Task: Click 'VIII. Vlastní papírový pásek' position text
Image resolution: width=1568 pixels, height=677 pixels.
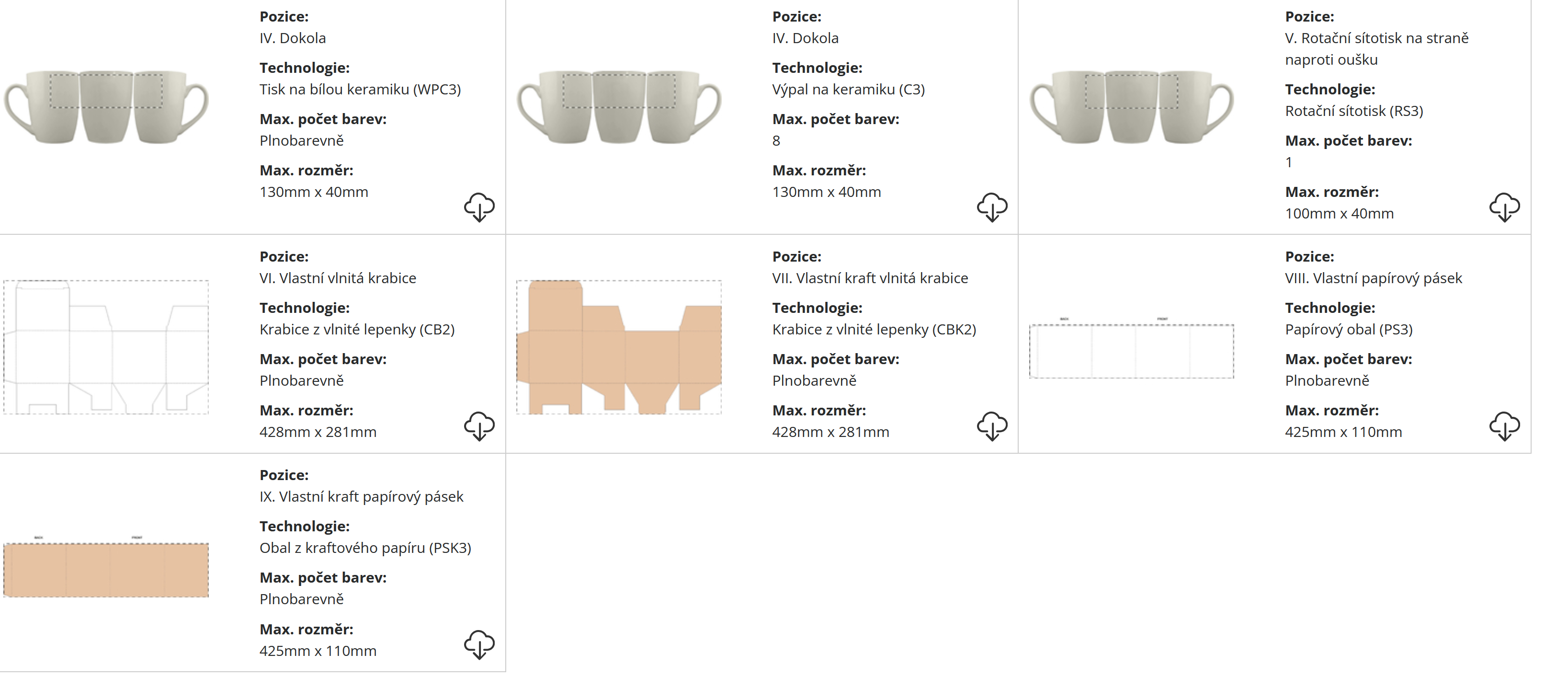Action: [x=1373, y=278]
